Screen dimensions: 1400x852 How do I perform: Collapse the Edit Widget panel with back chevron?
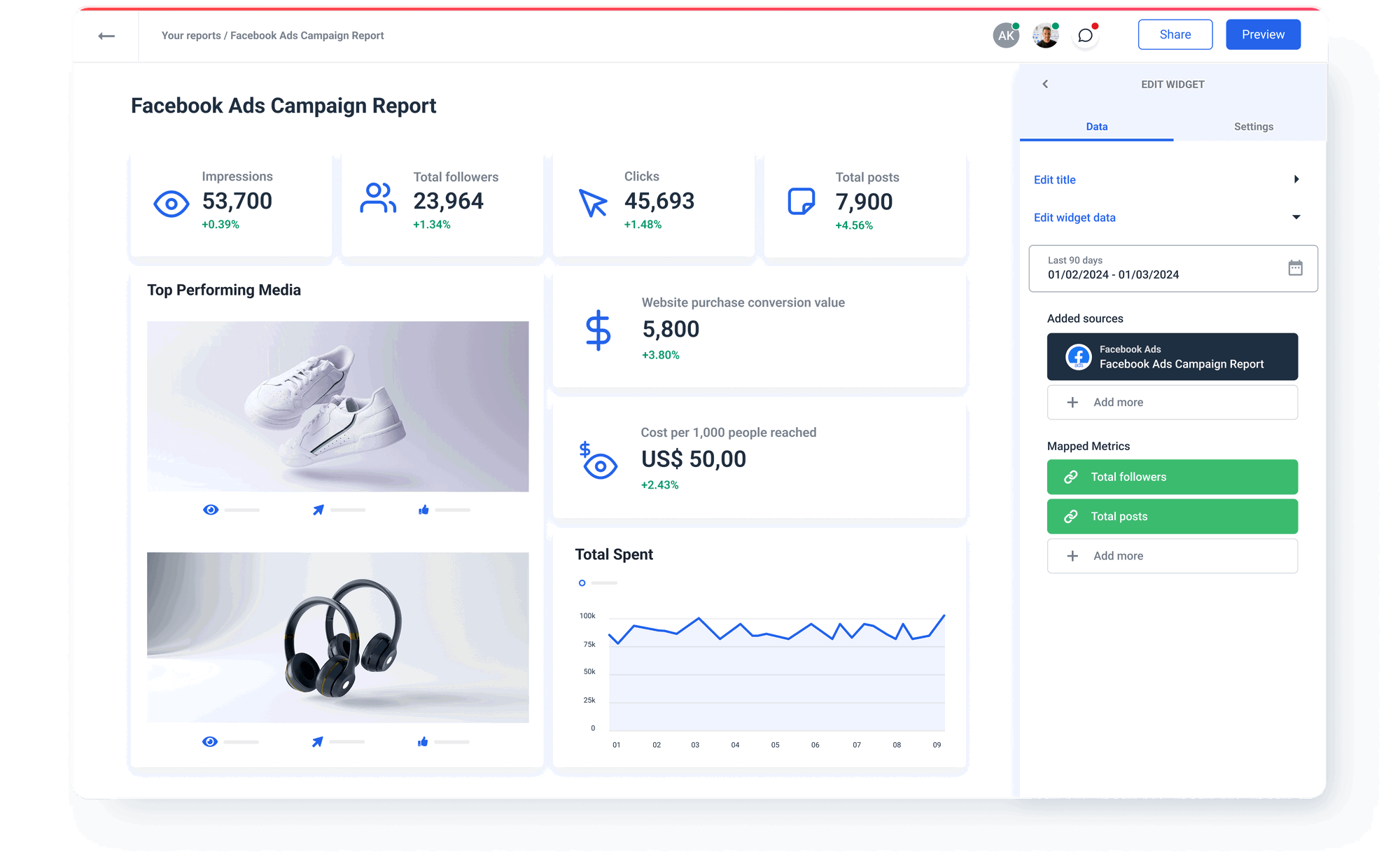coord(1045,84)
